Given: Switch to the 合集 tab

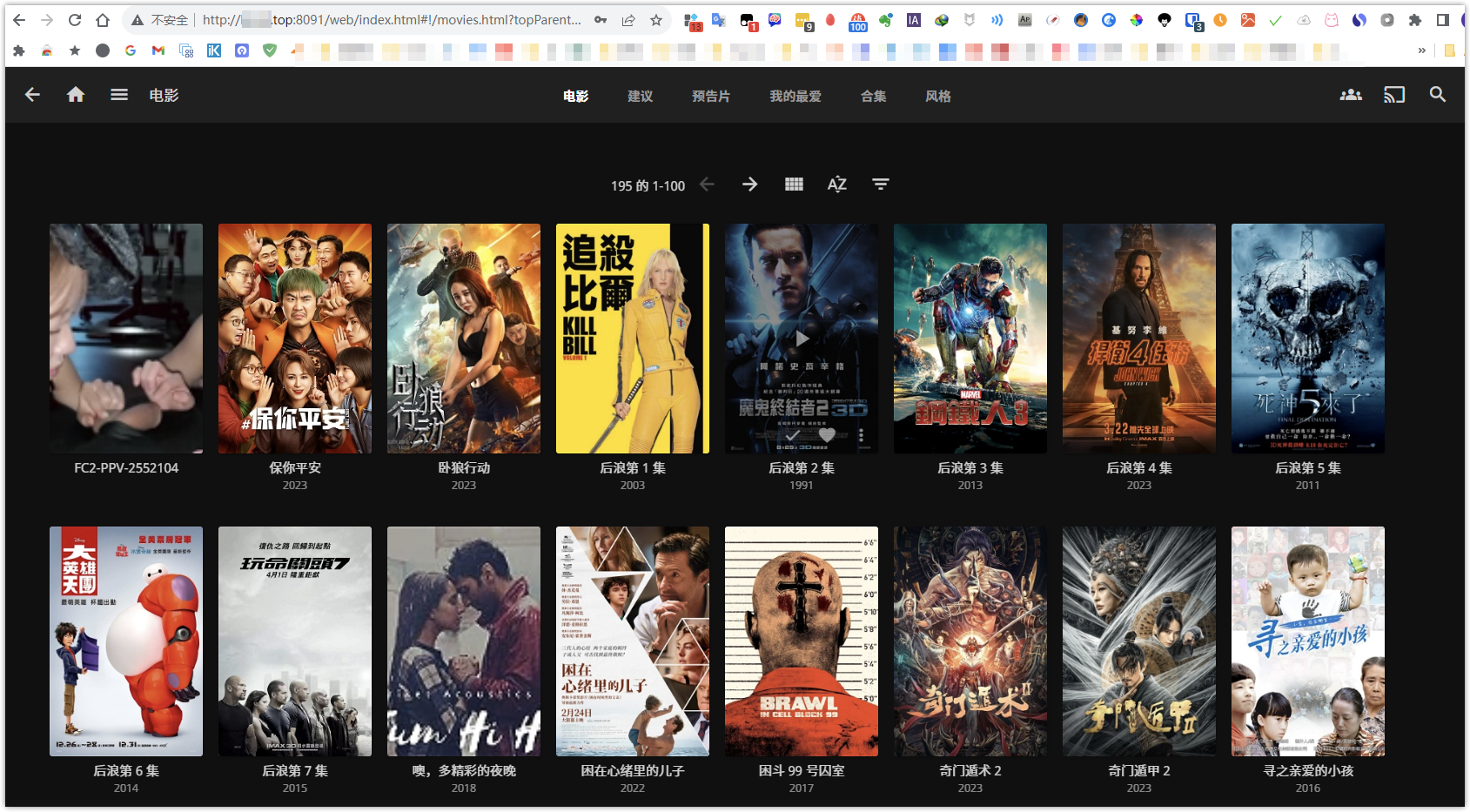Looking at the screenshot, I should [874, 97].
